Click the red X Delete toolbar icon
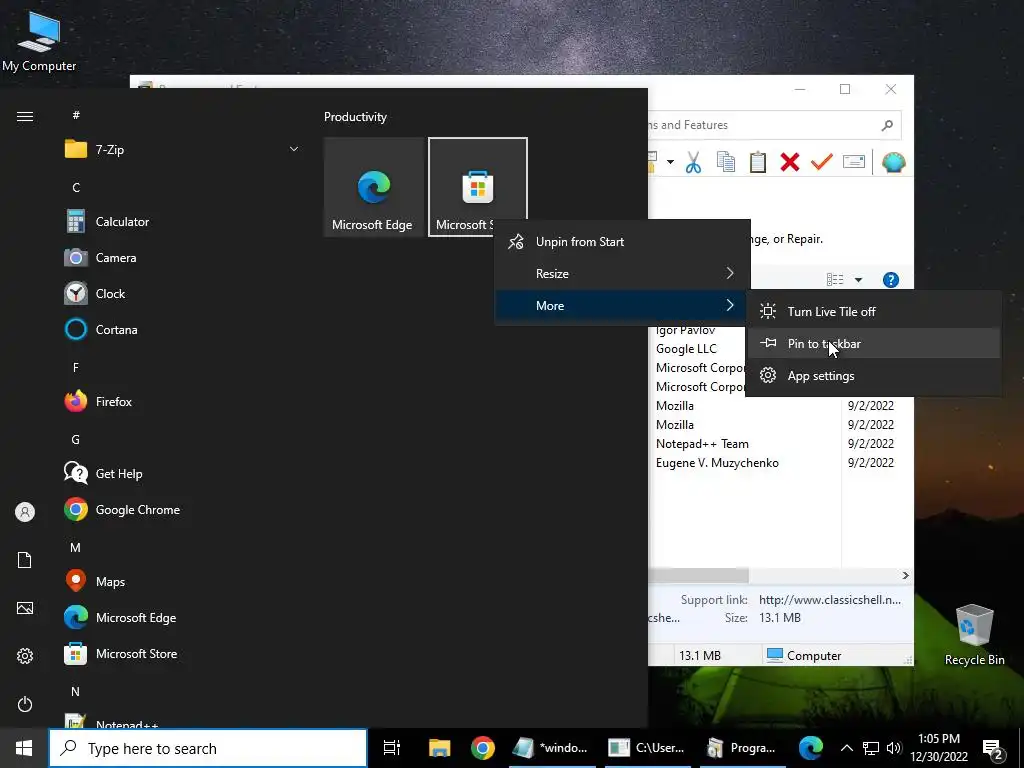Image resolution: width=1024 pixels, height=768 pixels. (x=790, y=162)
